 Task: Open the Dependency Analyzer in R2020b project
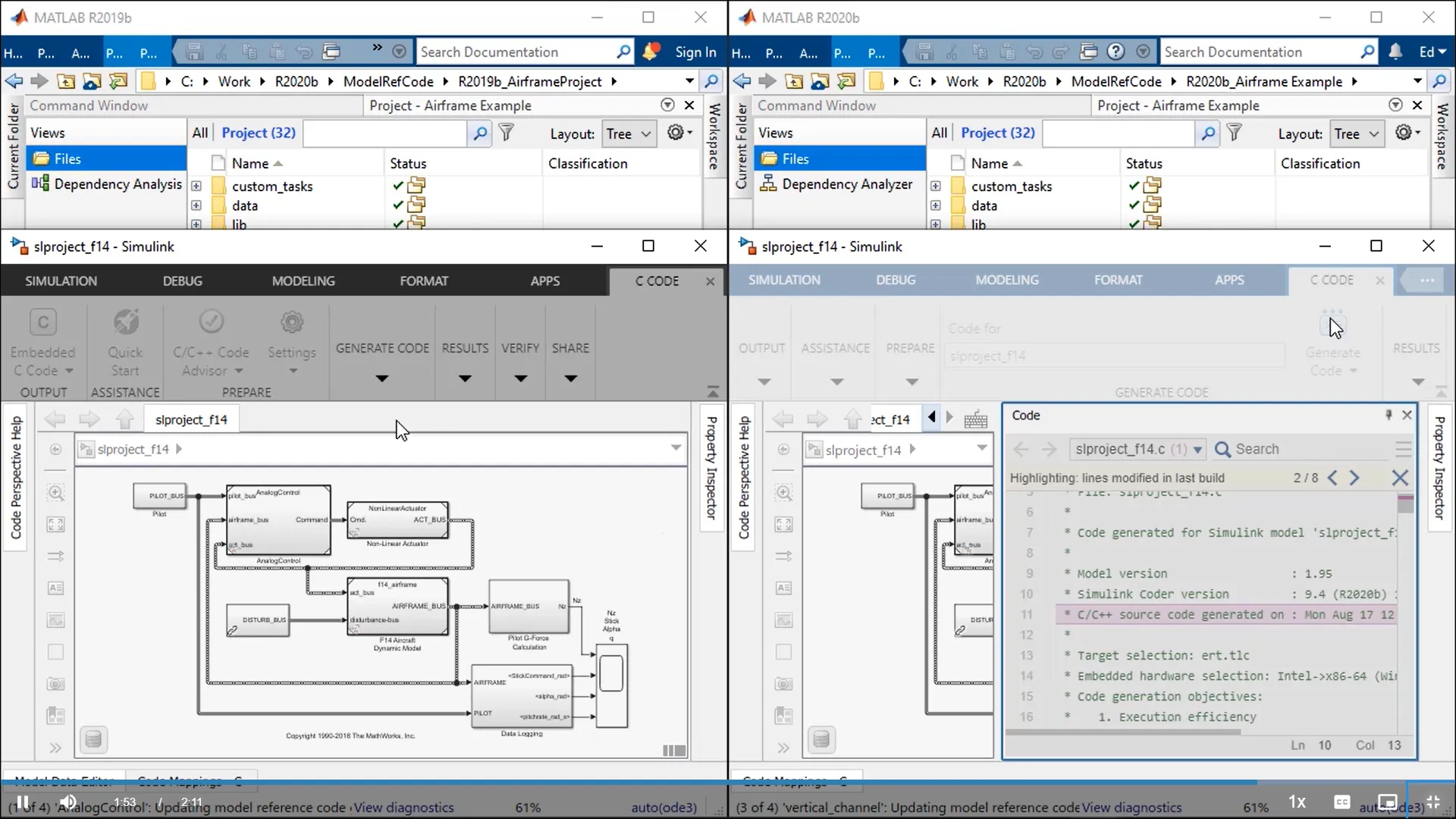coord(838,184)
